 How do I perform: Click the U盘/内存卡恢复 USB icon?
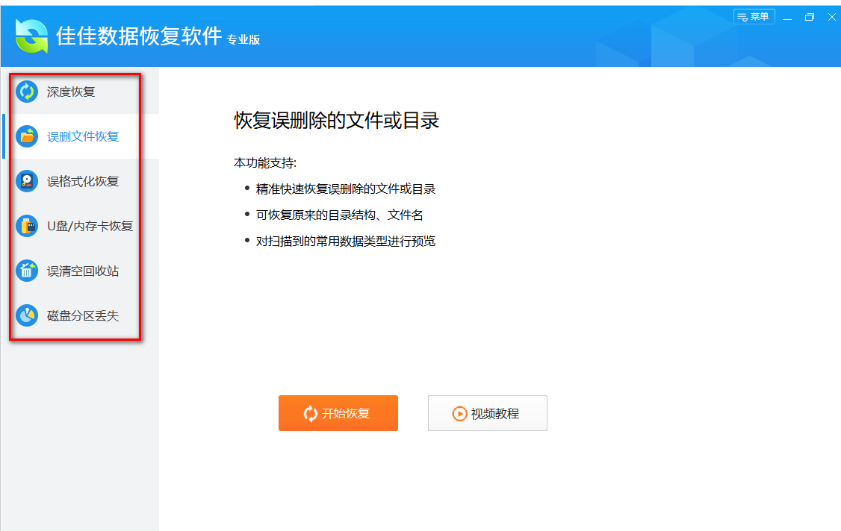[x=27, y=226]
